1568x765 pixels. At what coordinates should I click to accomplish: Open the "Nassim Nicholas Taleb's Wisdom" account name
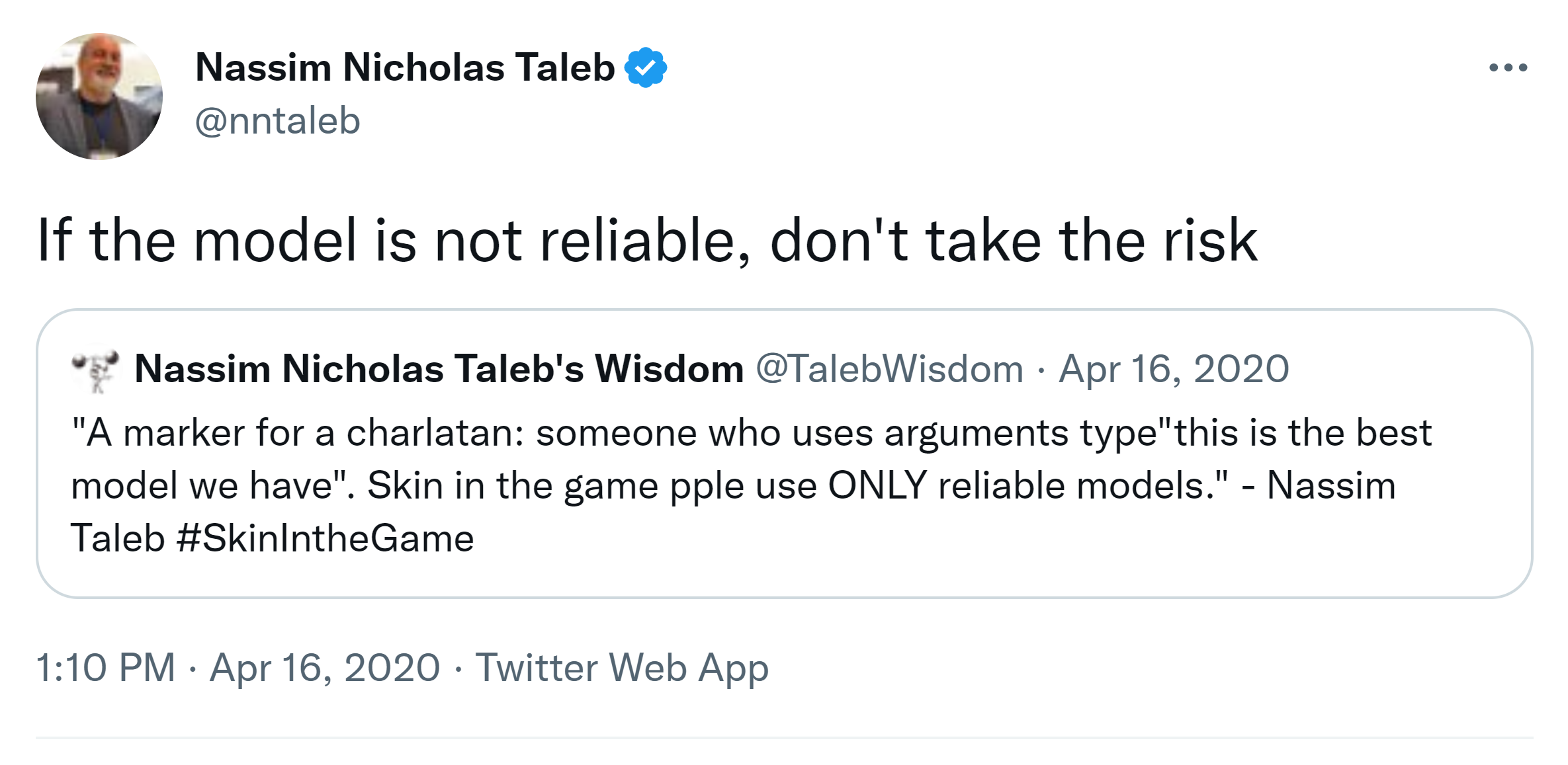439,369
